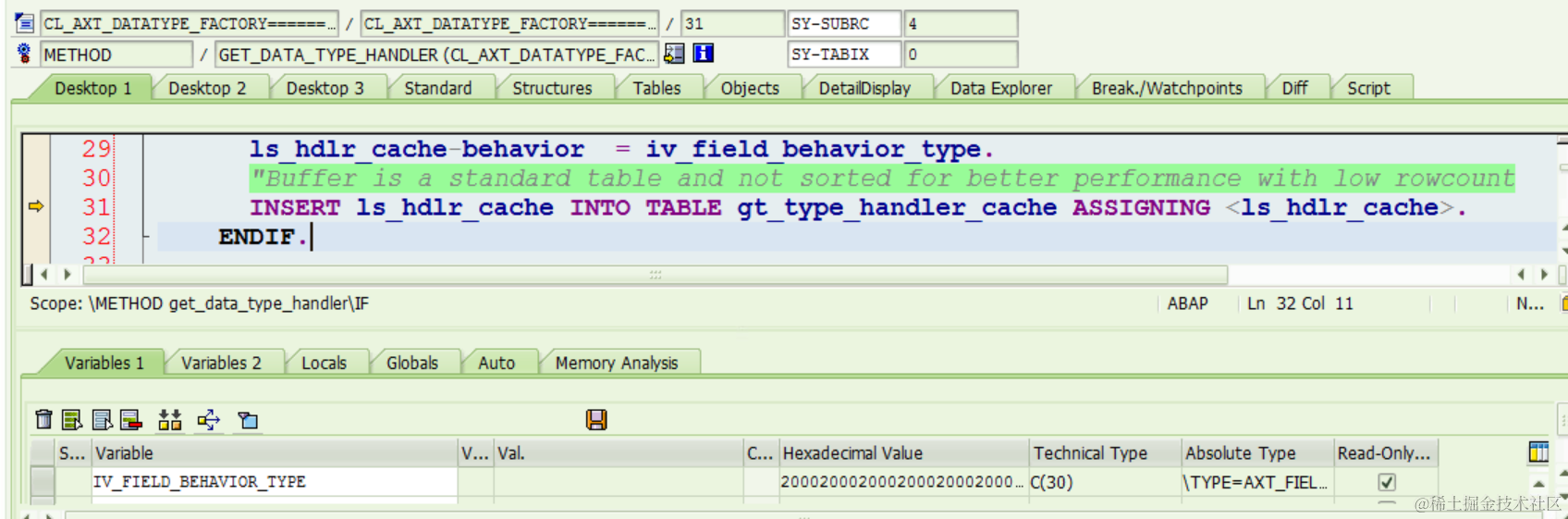
Task: Click the Read-Only column header
Action: tap(1386, 452)
